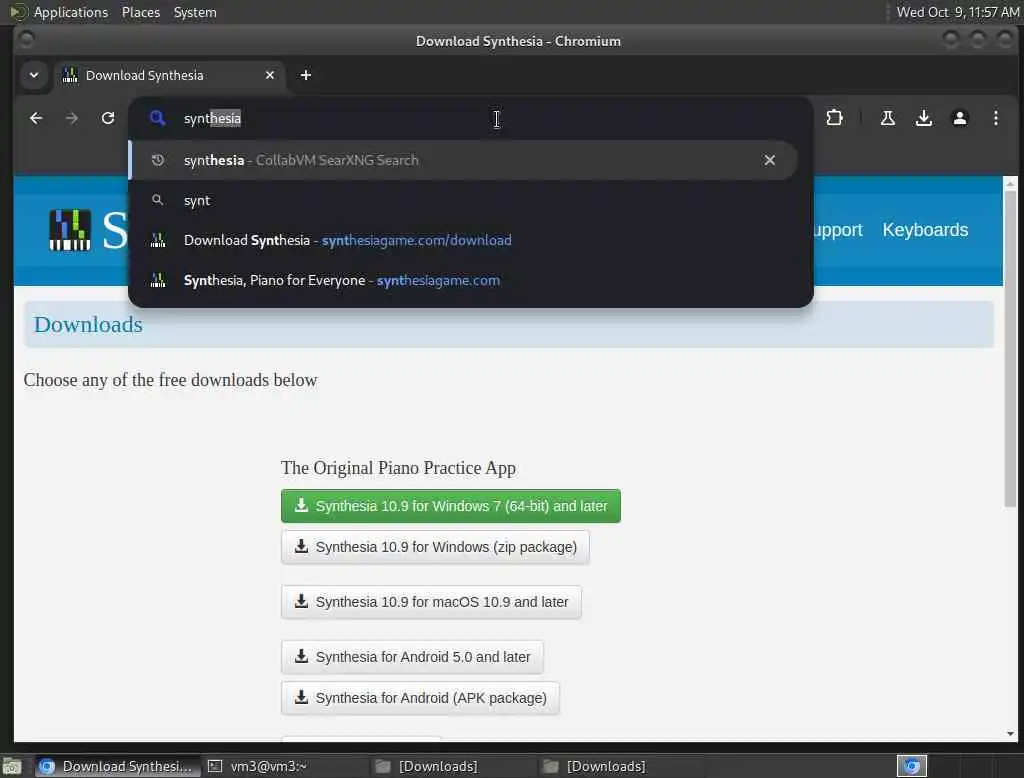Download Synthesia for Android APK package
Image resolution: width=1024 pixels, height=778 pixels.
tap(420, 698)
